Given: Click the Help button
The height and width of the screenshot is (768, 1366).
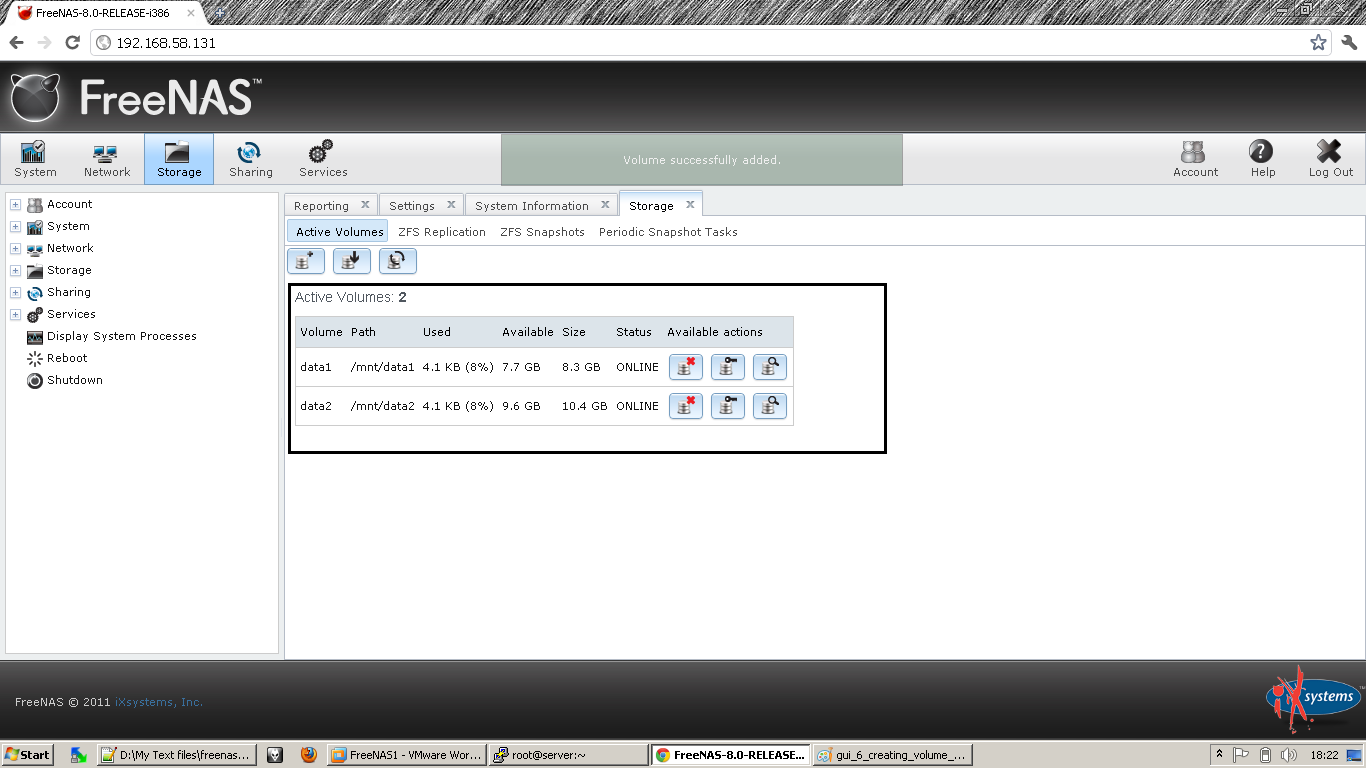Looking at the screenshot, I should (1261, 158).
